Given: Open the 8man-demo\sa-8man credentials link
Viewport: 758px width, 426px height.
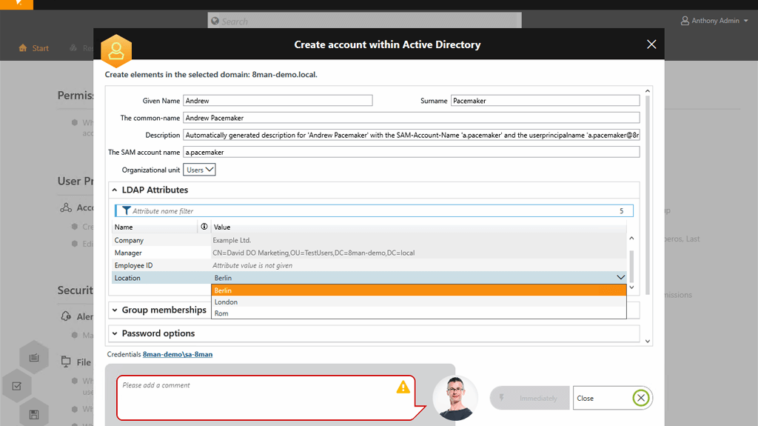Looking at the screenshot, I should [x=177, y=354].
